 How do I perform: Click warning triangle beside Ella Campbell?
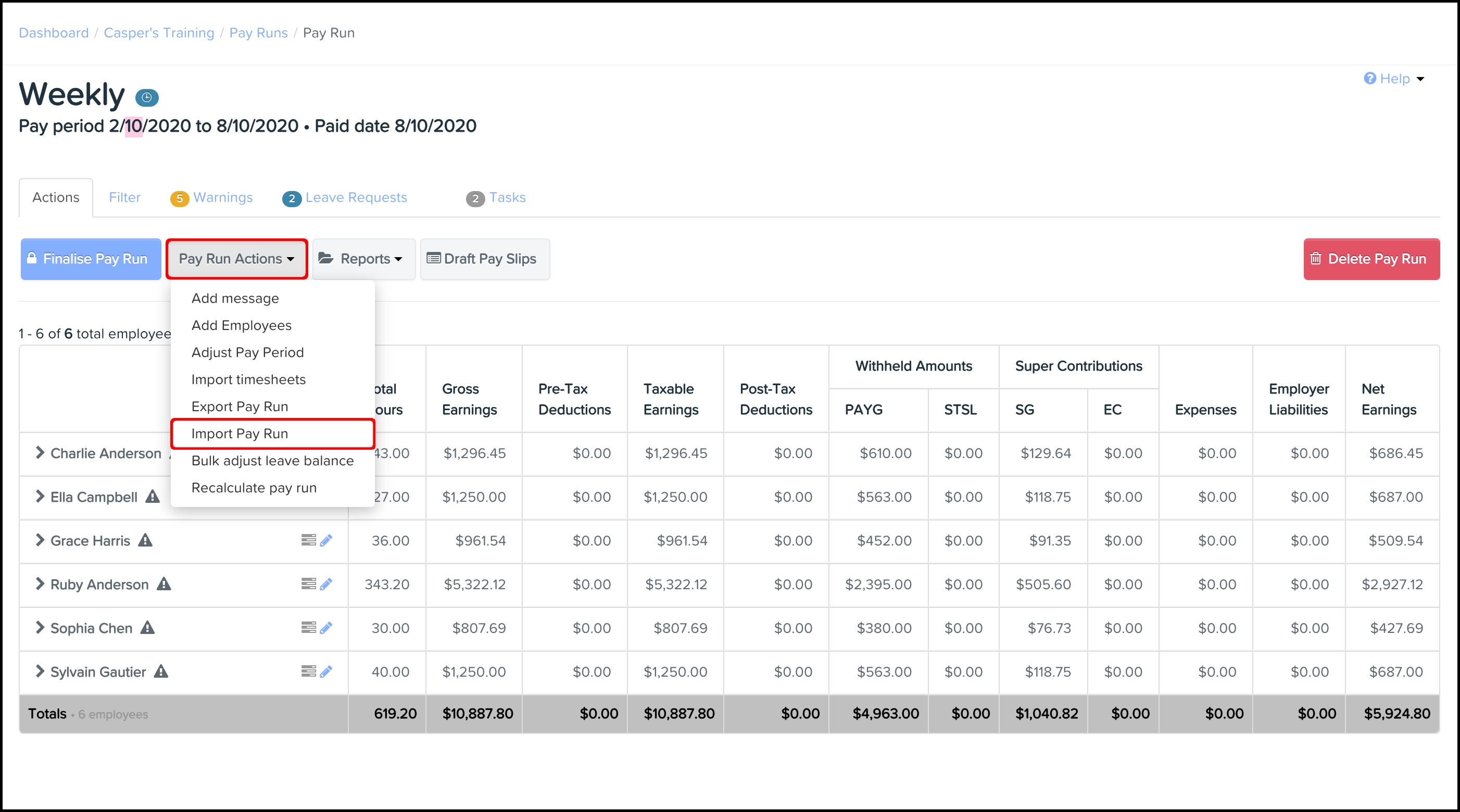point(153,497)
